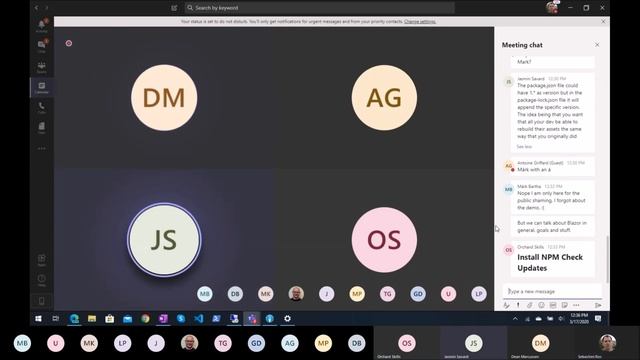Click the meeting chat scrollbar
The height and width of the screenshot is (360, 640).
(608, 258)
